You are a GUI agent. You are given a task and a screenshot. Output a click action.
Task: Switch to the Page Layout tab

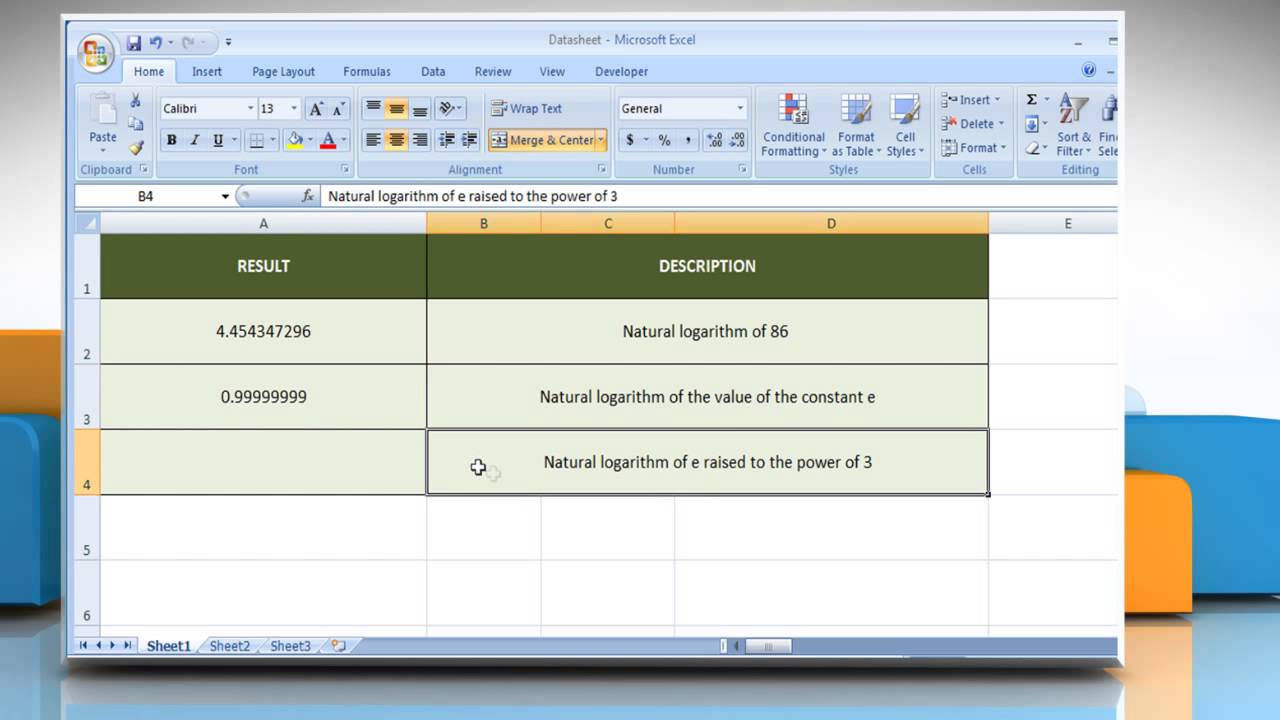[283, 71]
